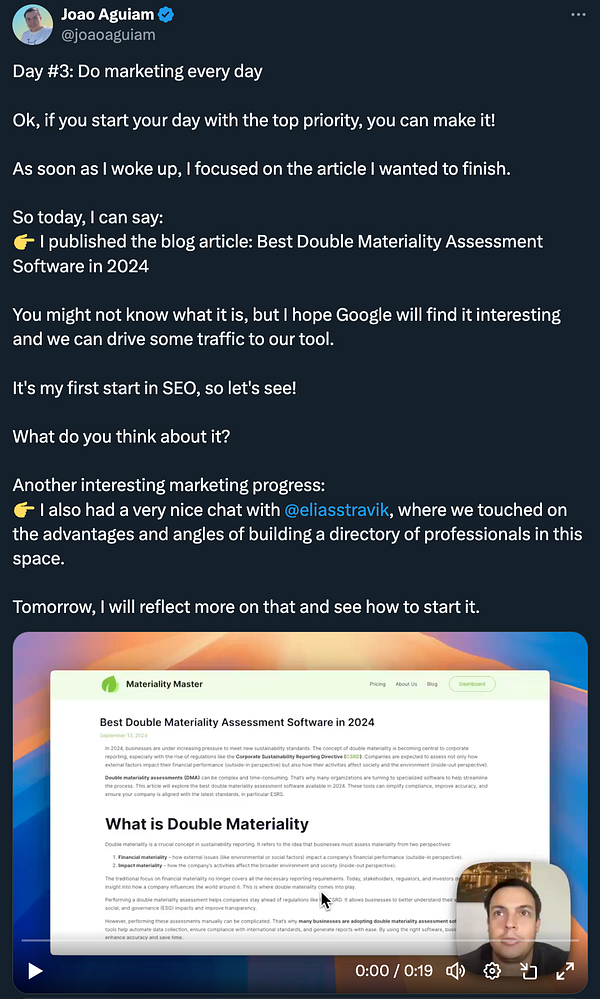Click Joao Aguiam's profile avatar
This screenshot has width=600, height=999.
[x=32, y=25]
